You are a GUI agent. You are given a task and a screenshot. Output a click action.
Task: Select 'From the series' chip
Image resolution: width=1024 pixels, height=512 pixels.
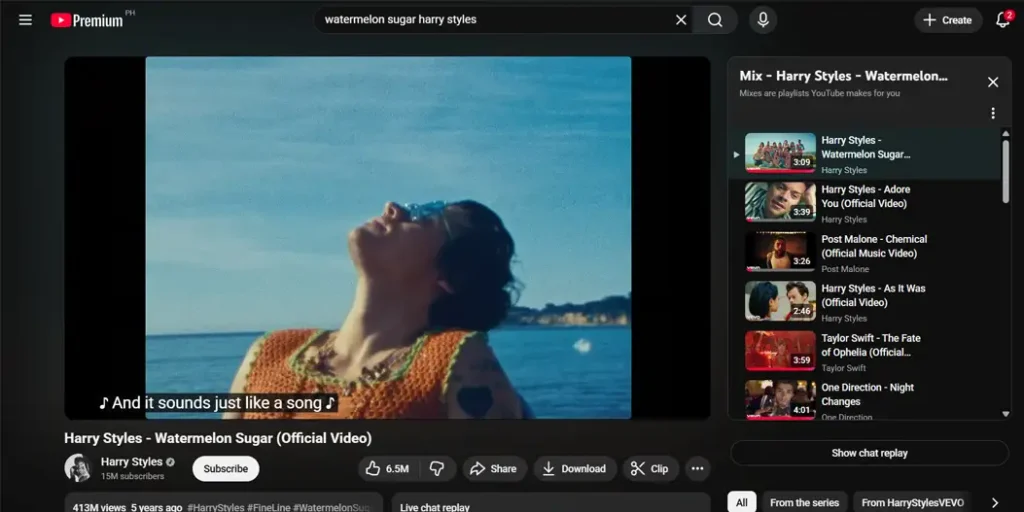[805, 502]
